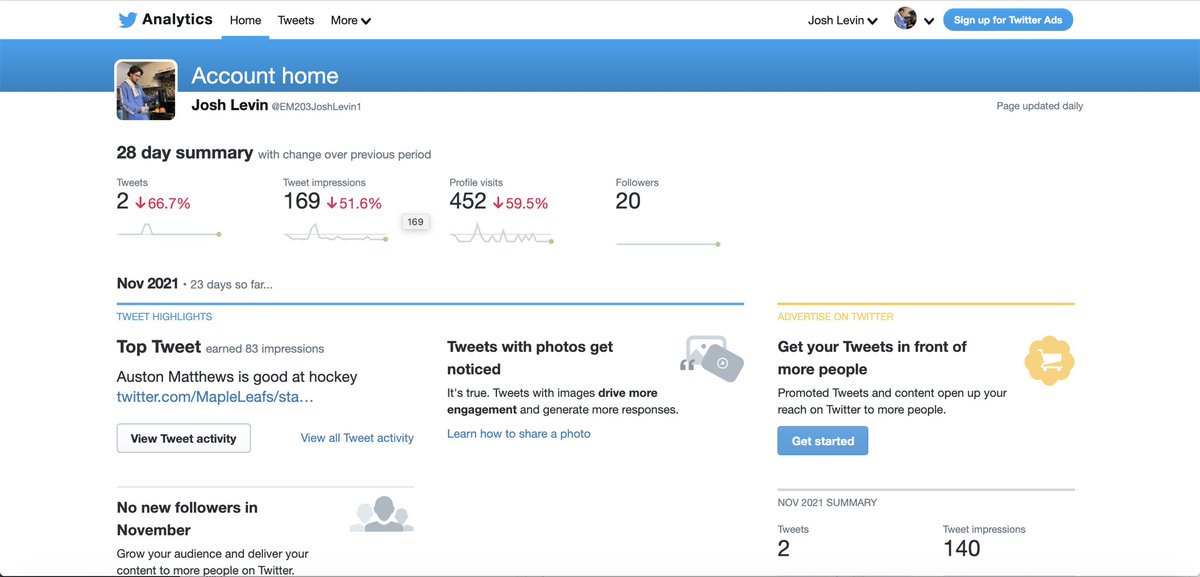Image resolution: width=1200 pixels, height=577 pixels.
Task: Open the profile avatar menu in header
Action: point(905,19)
